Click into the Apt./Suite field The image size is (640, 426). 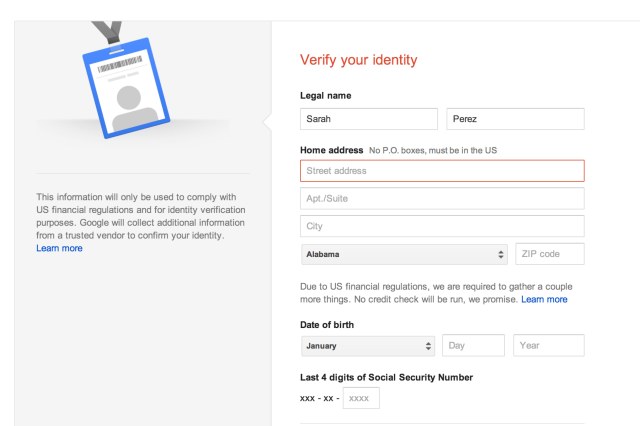click(x=442, y=198)
